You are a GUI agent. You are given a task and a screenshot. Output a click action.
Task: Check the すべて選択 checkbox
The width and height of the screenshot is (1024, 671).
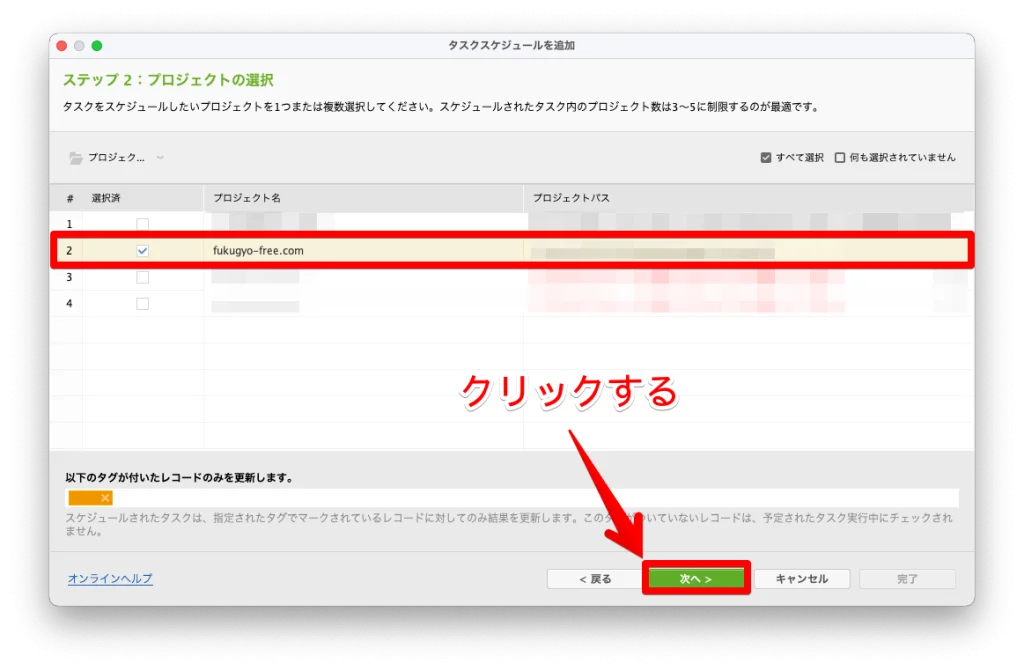766,157
